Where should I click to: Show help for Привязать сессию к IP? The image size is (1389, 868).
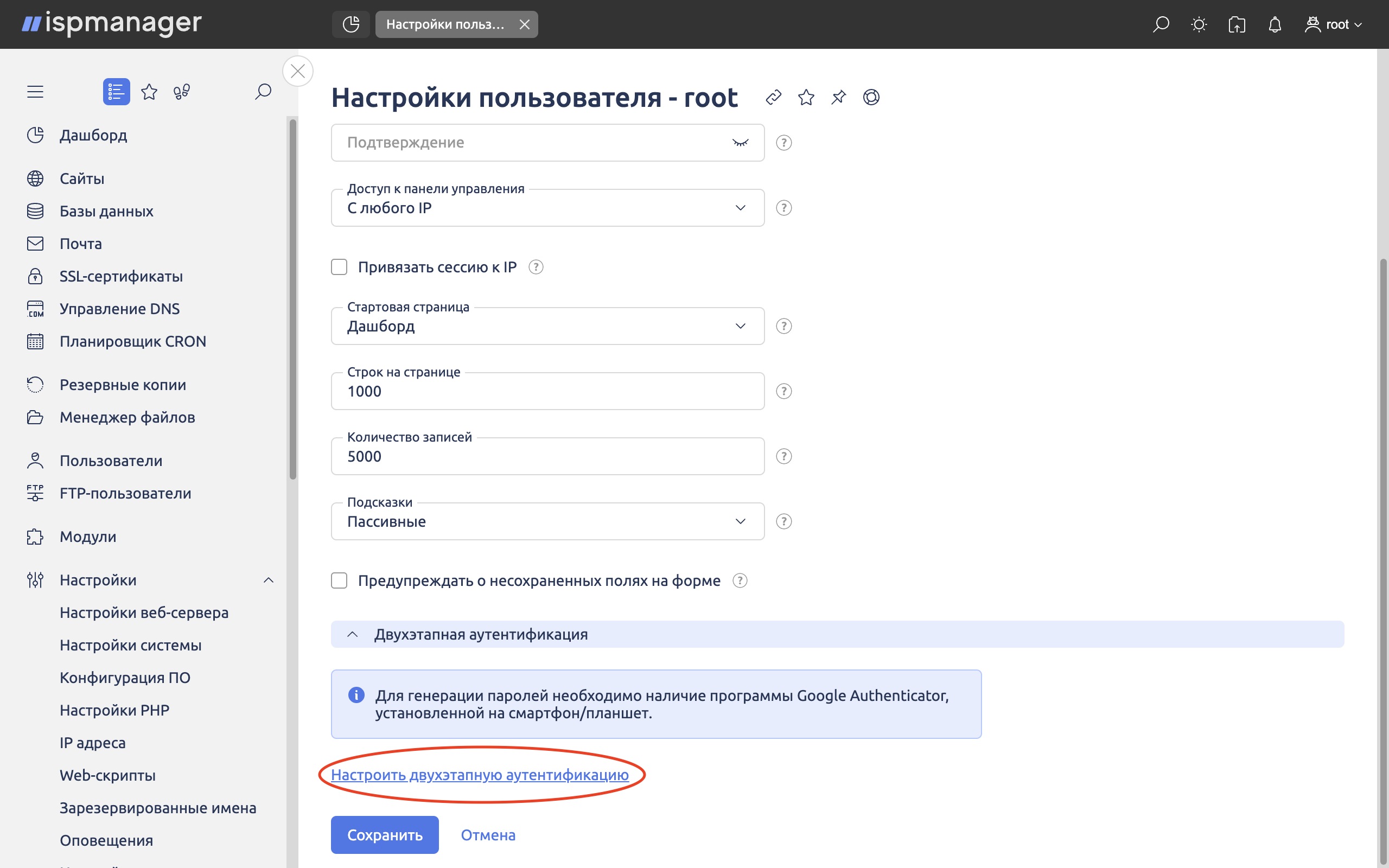(536, 267)
